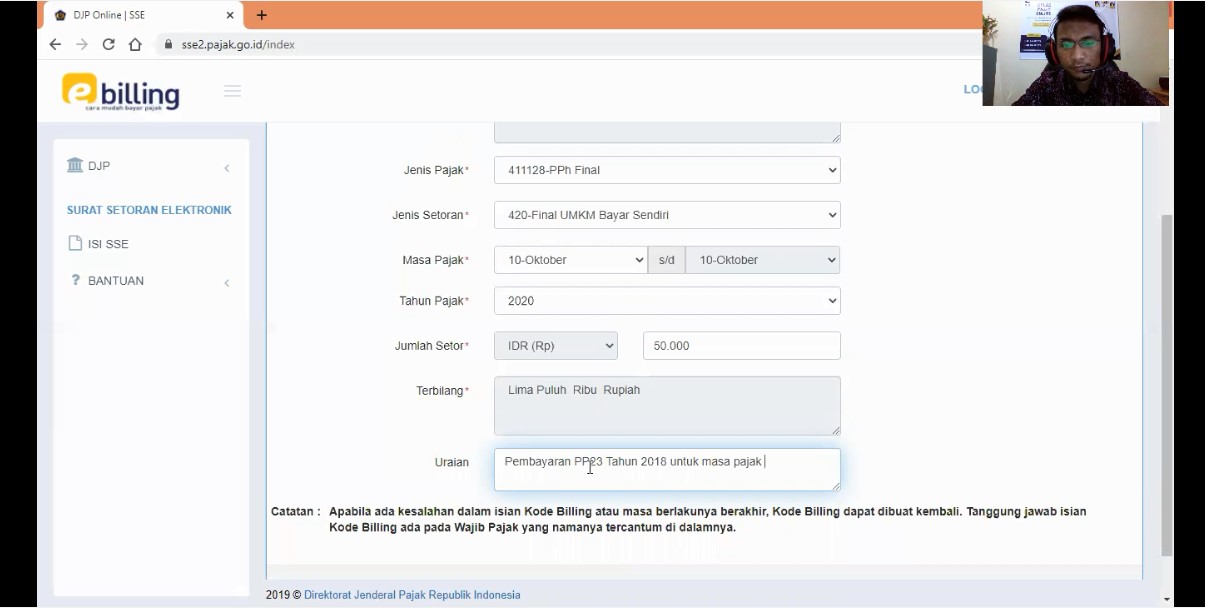1205x608 pixels.
Task: Click the Jumlah Setor amount field
Action: pos(741,346)
